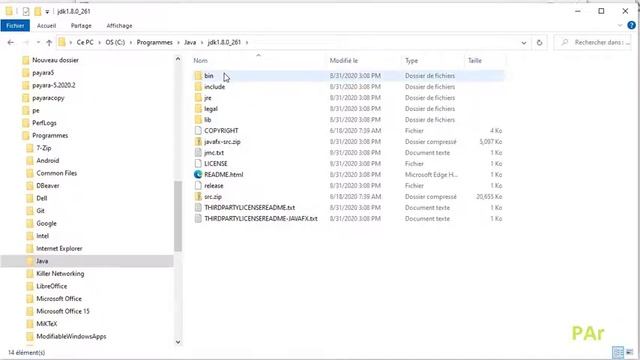Open recent locations dropdown arrow
Screen dimensions: 640x360
tap(38, 42)
